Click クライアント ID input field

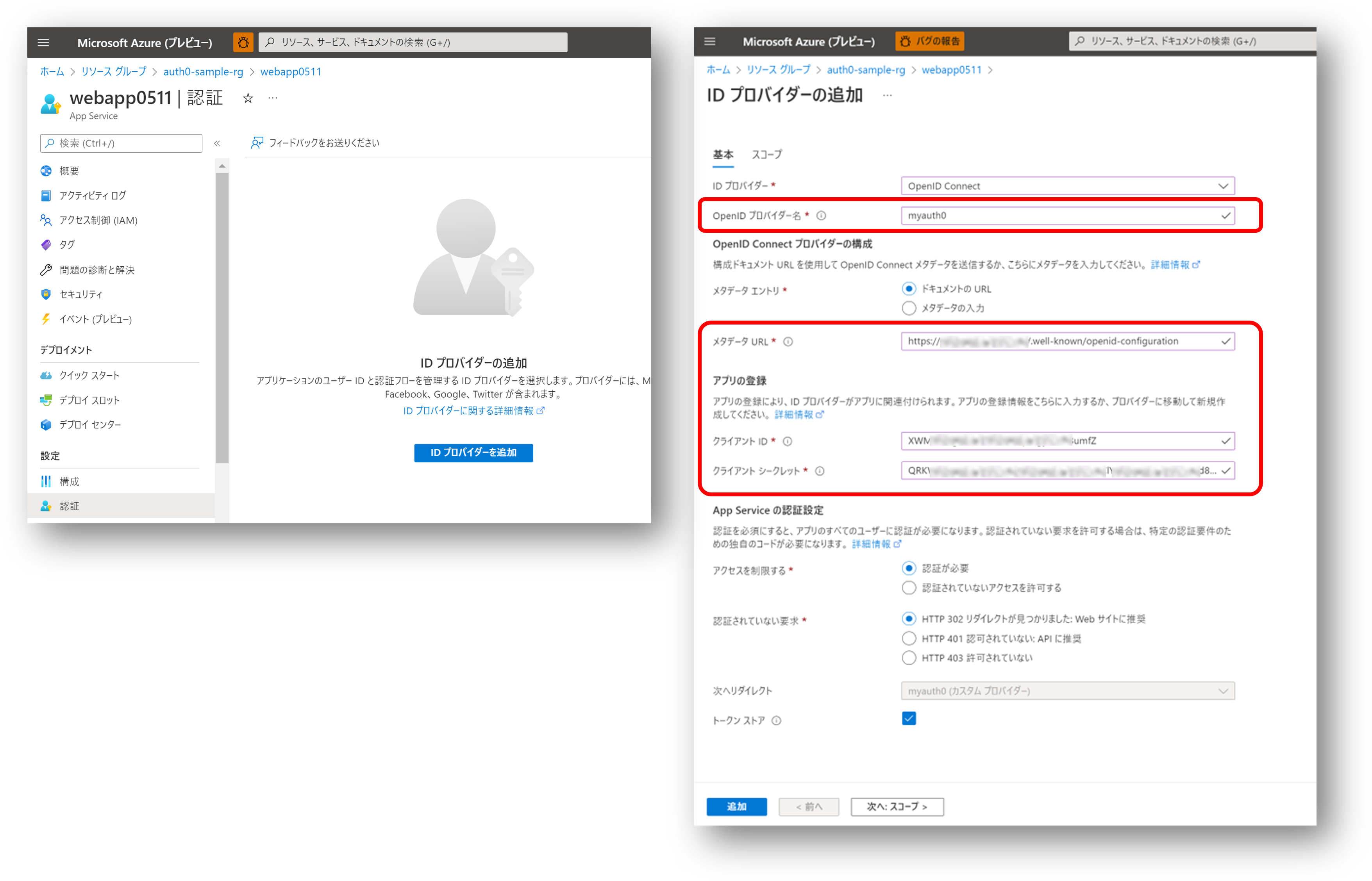1068,441
